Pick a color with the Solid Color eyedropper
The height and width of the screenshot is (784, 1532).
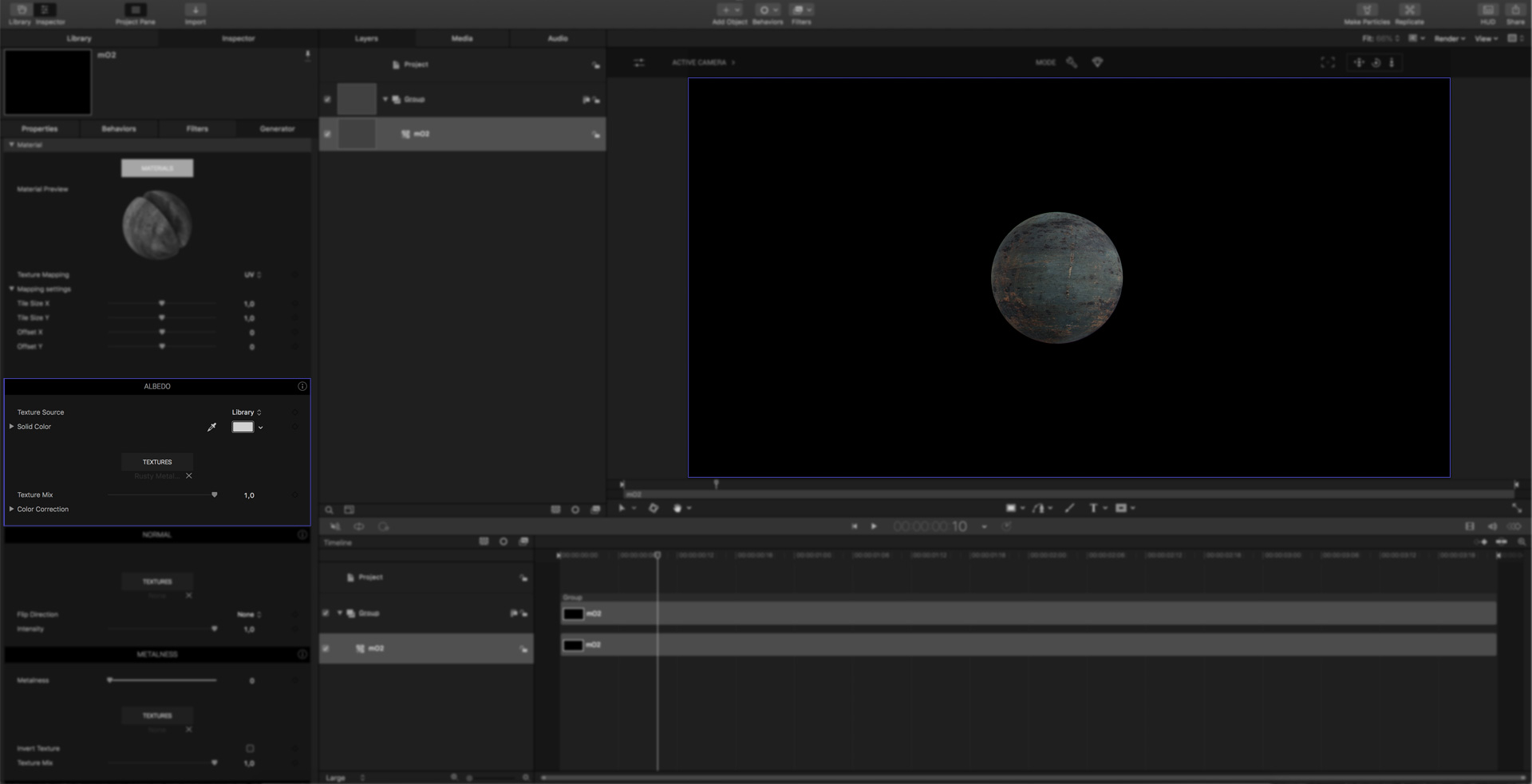tap(211, 427)
